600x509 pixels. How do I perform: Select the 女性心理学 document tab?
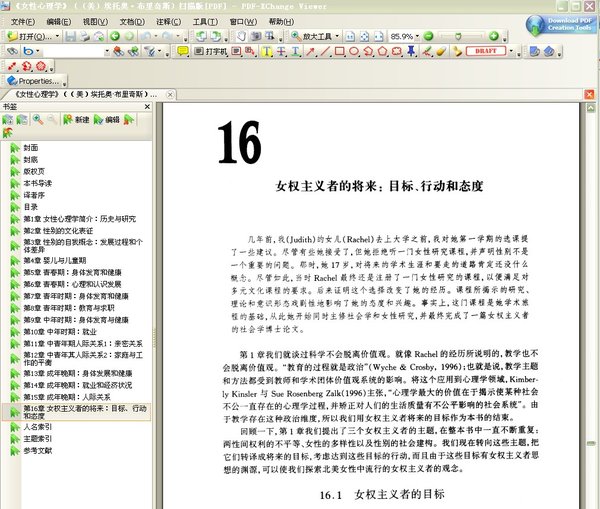[x=86, y=94]
